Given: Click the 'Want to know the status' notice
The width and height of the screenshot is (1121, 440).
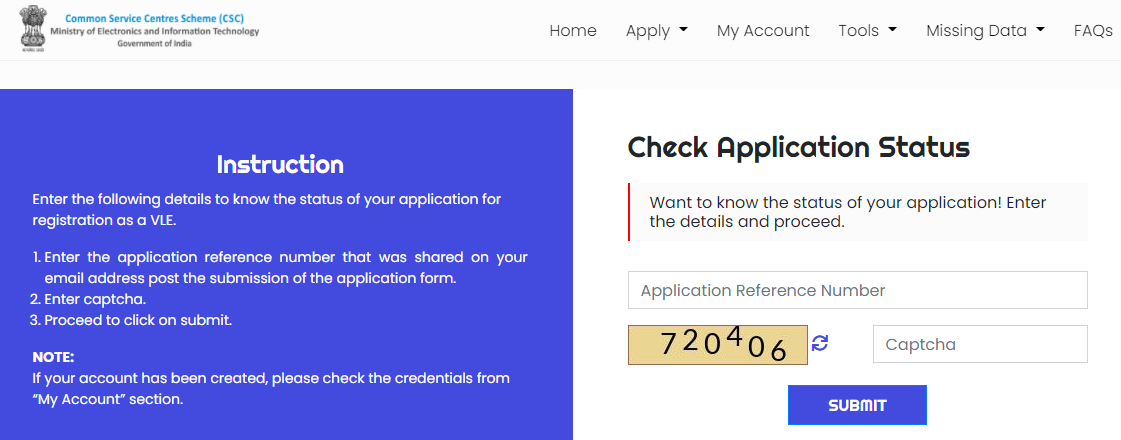Looking at the screenshot, I should pos(856,212).
